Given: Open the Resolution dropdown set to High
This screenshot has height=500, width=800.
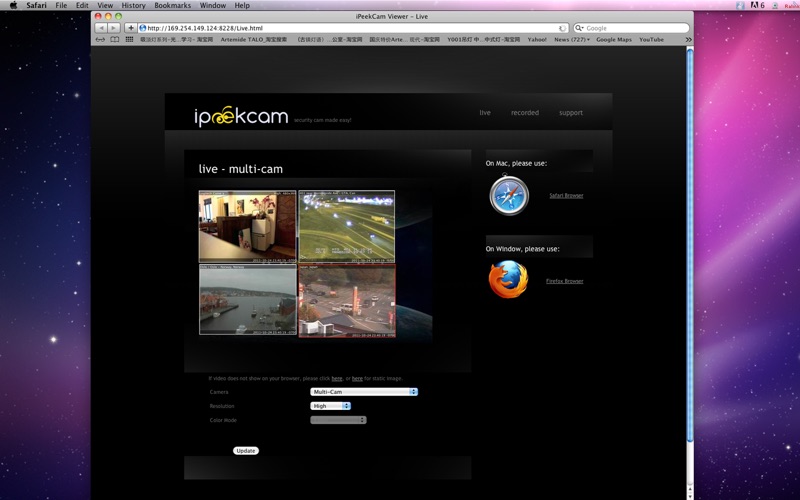Looking at the screenshot, I should (331, 406).
